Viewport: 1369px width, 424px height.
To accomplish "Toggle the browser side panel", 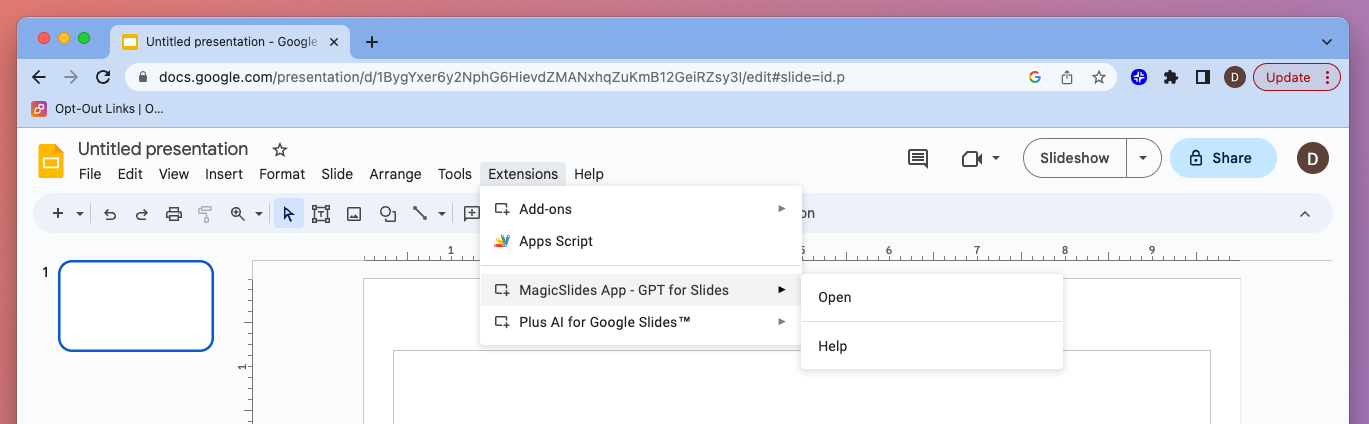I will tap(1203, 77).
